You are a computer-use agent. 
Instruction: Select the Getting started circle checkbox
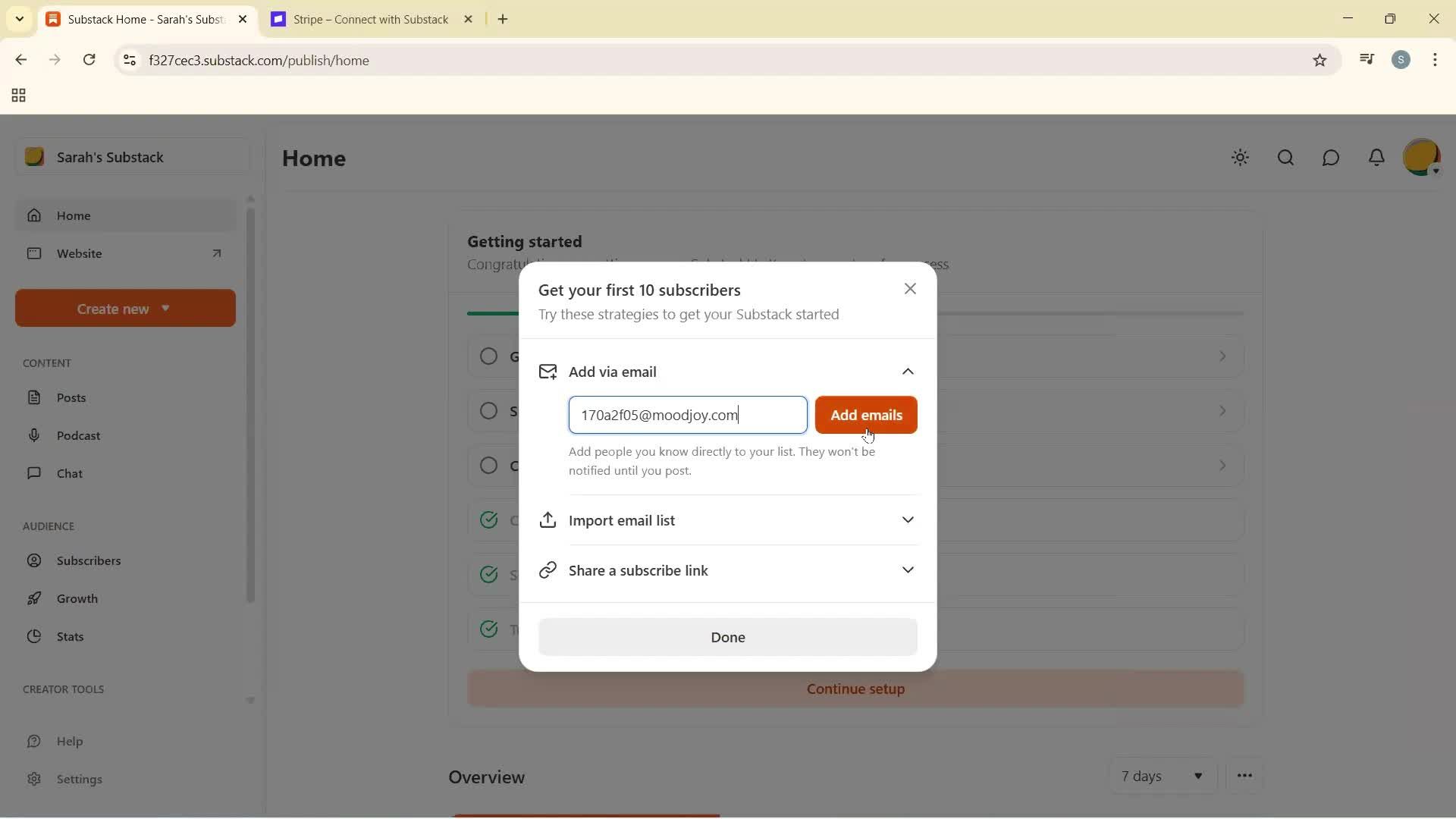coord(490,356)
